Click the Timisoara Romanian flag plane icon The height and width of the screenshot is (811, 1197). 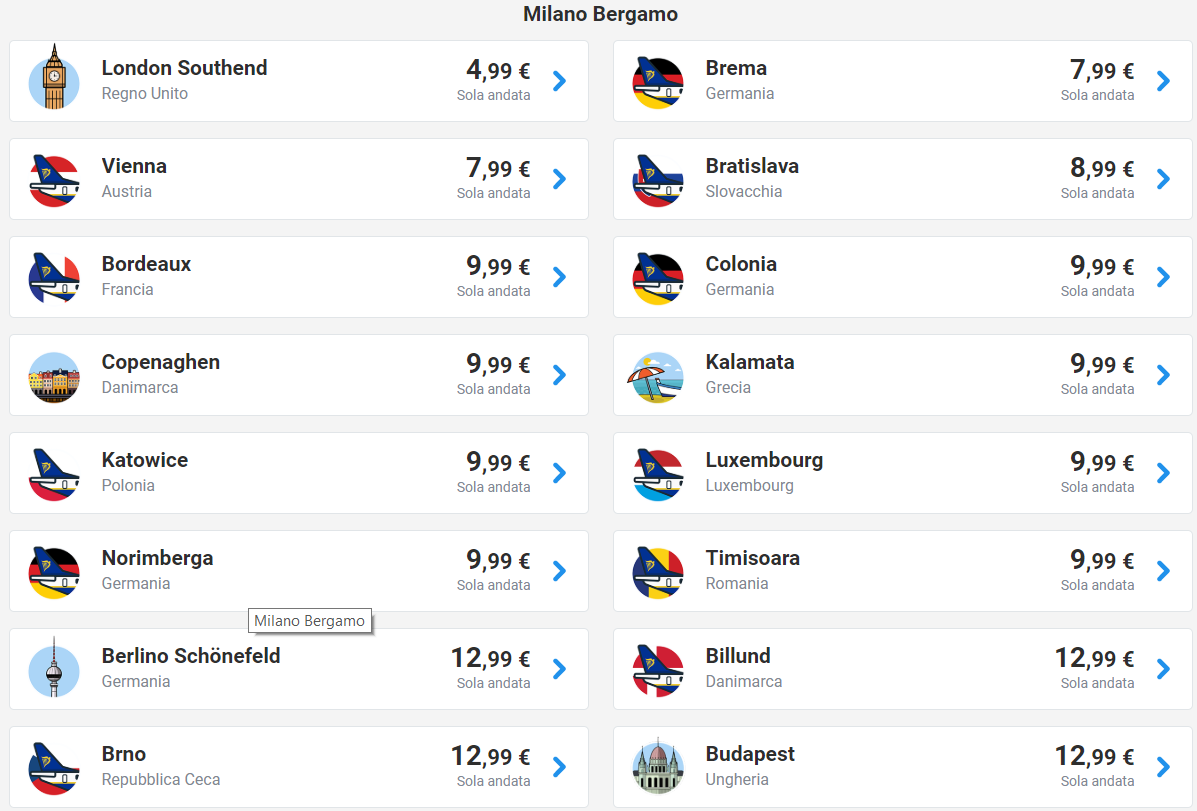coord(658,572)
